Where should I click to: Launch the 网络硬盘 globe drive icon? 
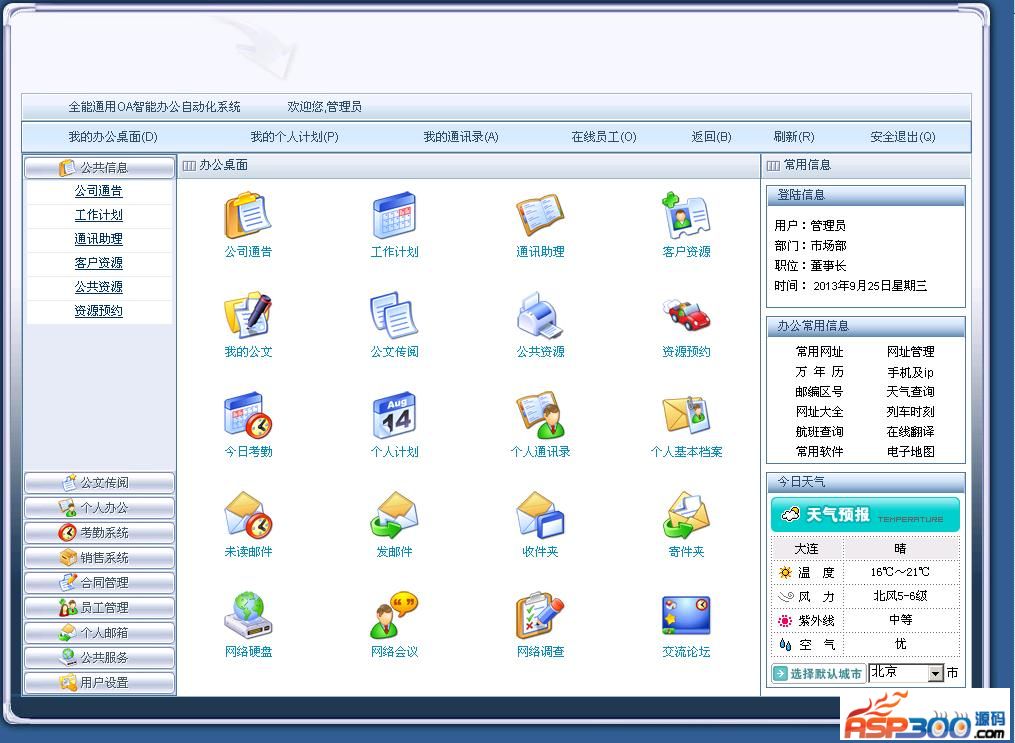click(x=247, y=615)
